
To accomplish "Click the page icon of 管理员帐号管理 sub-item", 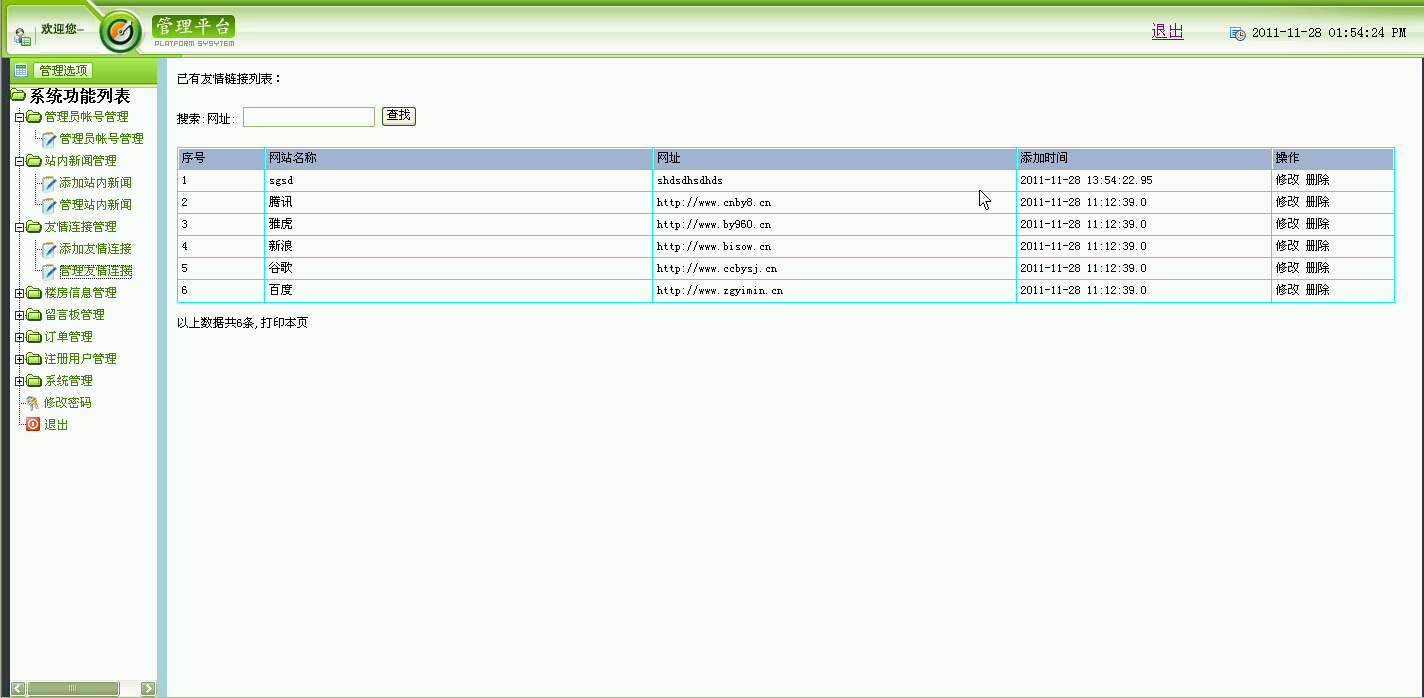I will pos(49,139).
